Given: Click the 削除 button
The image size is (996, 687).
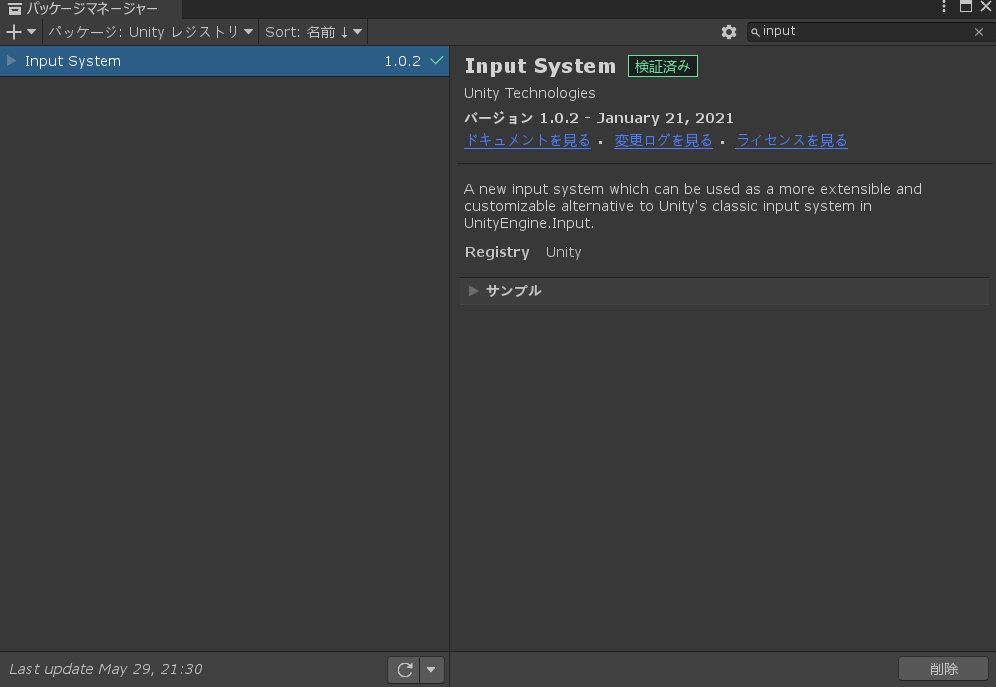Looking at the screenshot, I should pyautogui.click(x=943, y=669).
